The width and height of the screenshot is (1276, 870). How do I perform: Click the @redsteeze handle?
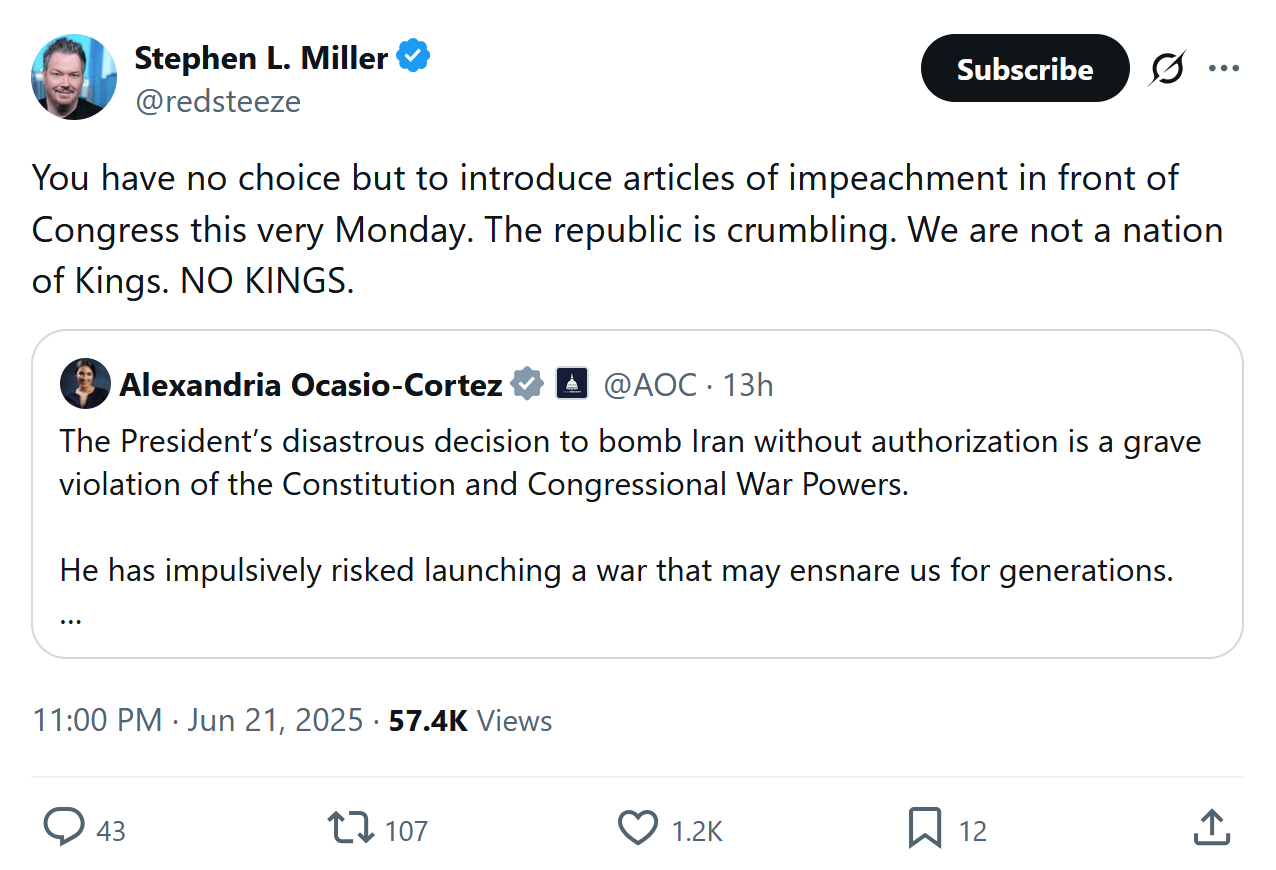218,101
